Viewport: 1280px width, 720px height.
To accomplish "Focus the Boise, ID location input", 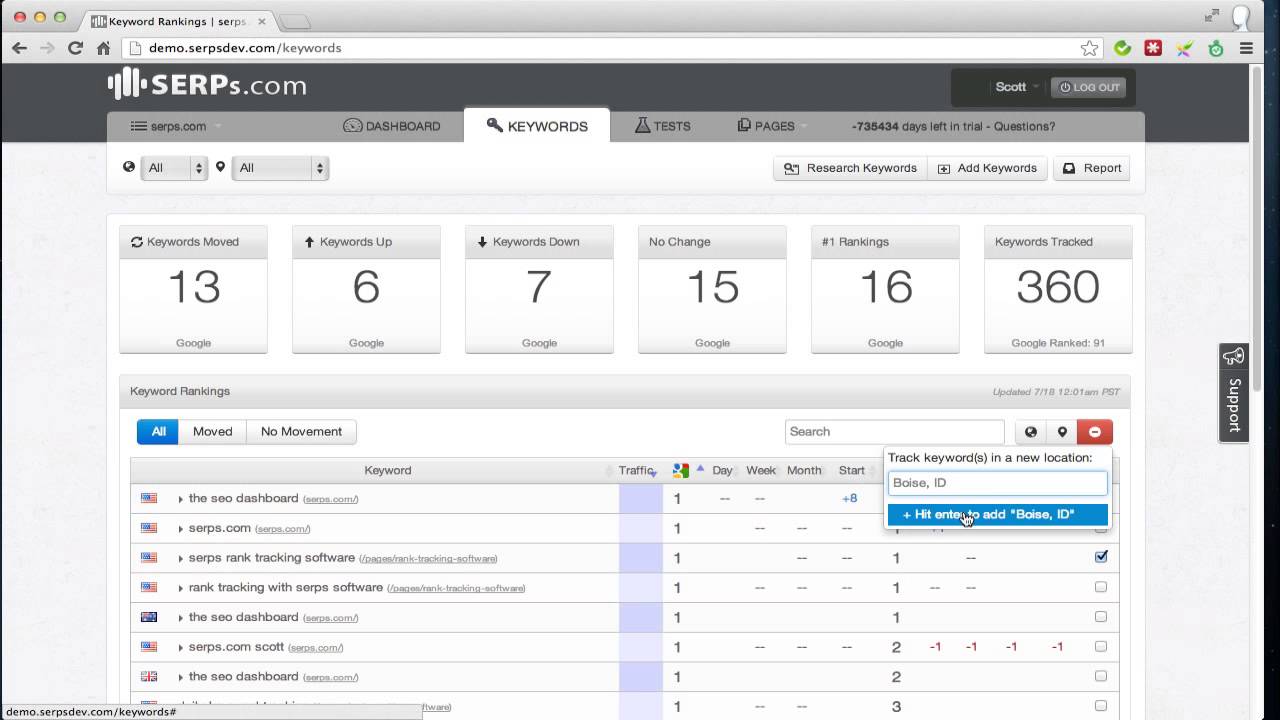I will click(998, 483).
